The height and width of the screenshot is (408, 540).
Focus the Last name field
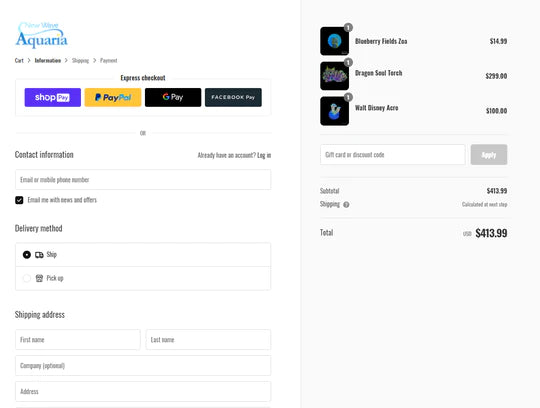208,339
